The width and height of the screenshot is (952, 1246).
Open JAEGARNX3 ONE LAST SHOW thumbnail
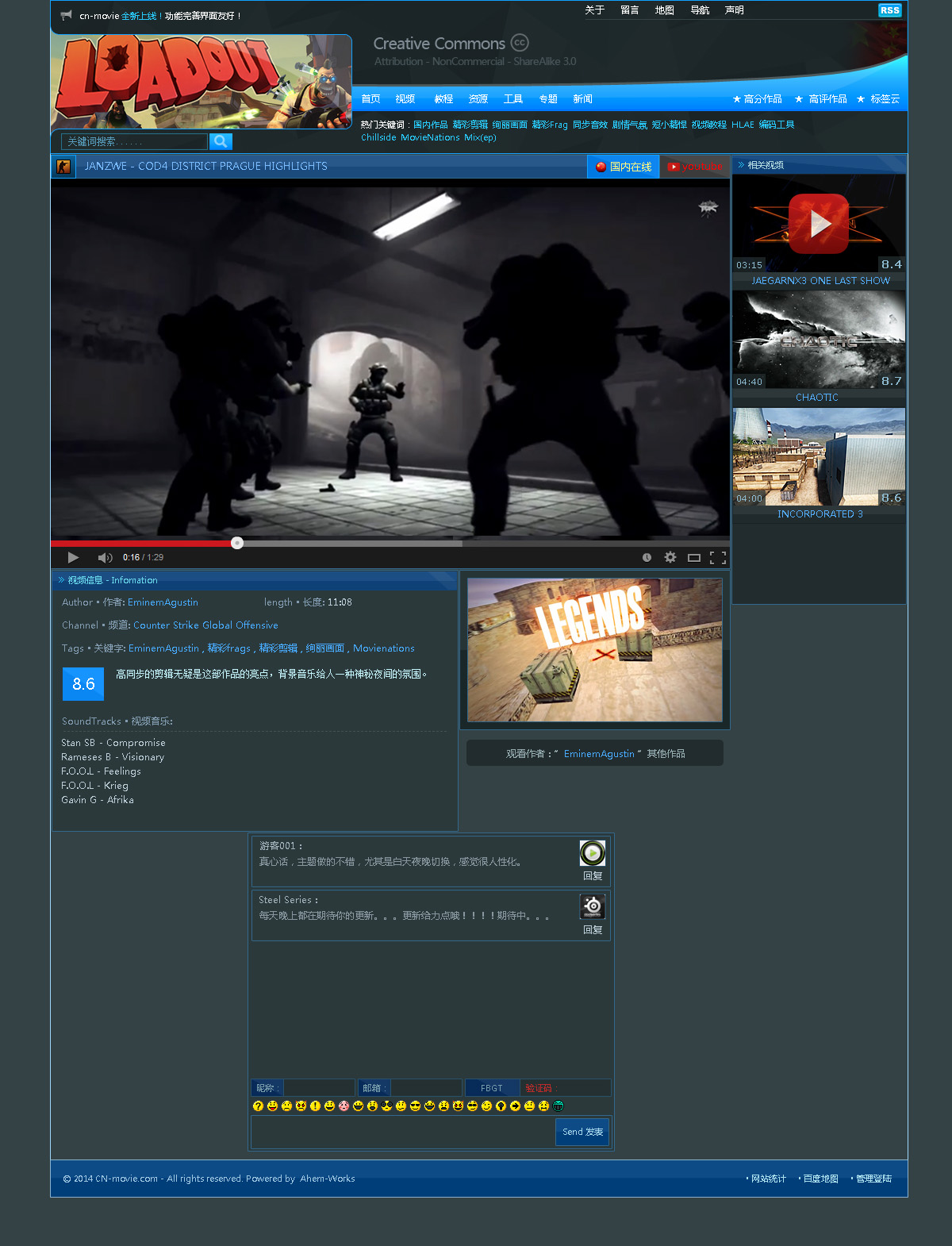click(819, 224)
